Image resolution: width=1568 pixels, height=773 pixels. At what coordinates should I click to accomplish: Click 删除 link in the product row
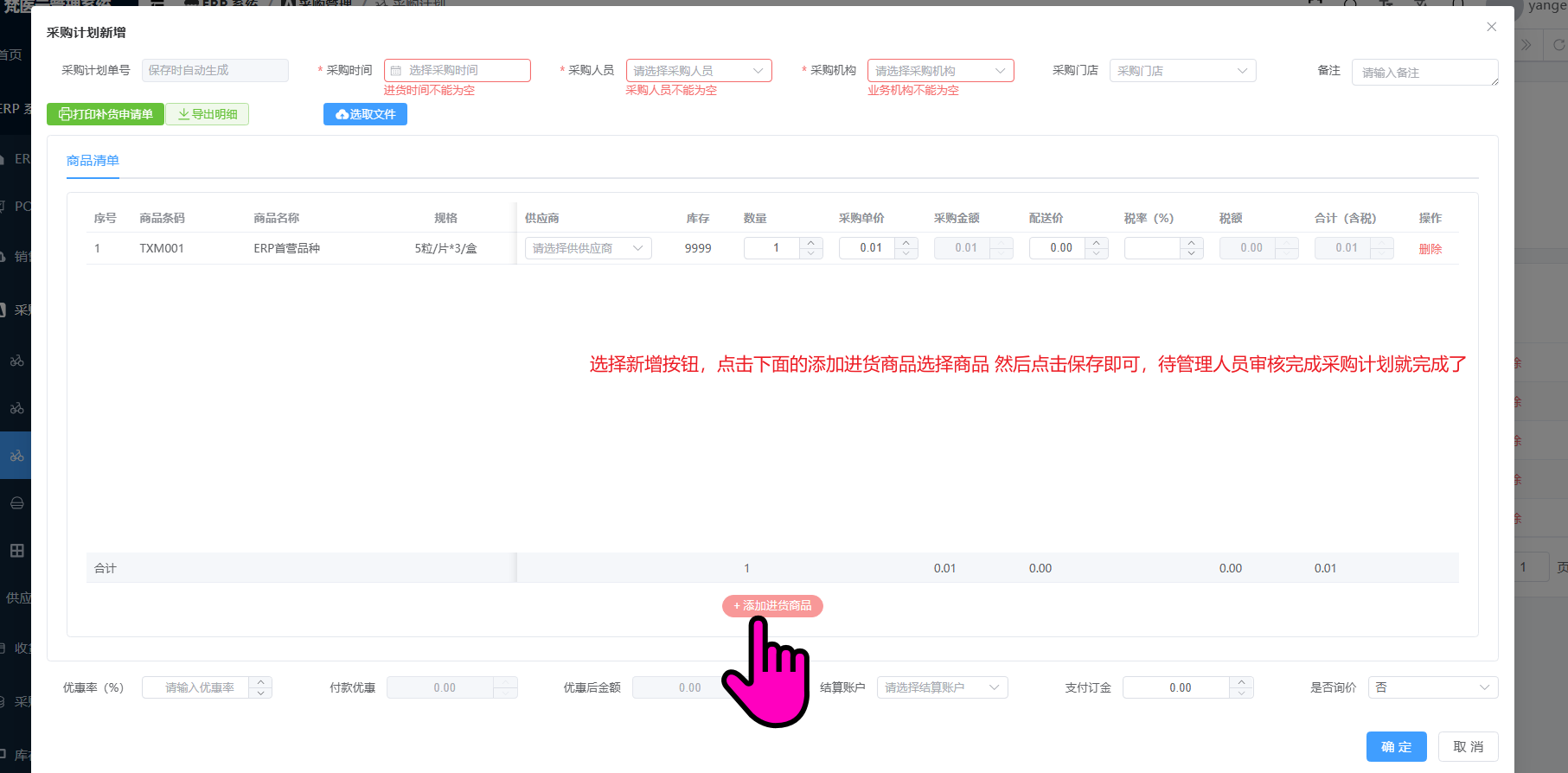coord(1430,249)
